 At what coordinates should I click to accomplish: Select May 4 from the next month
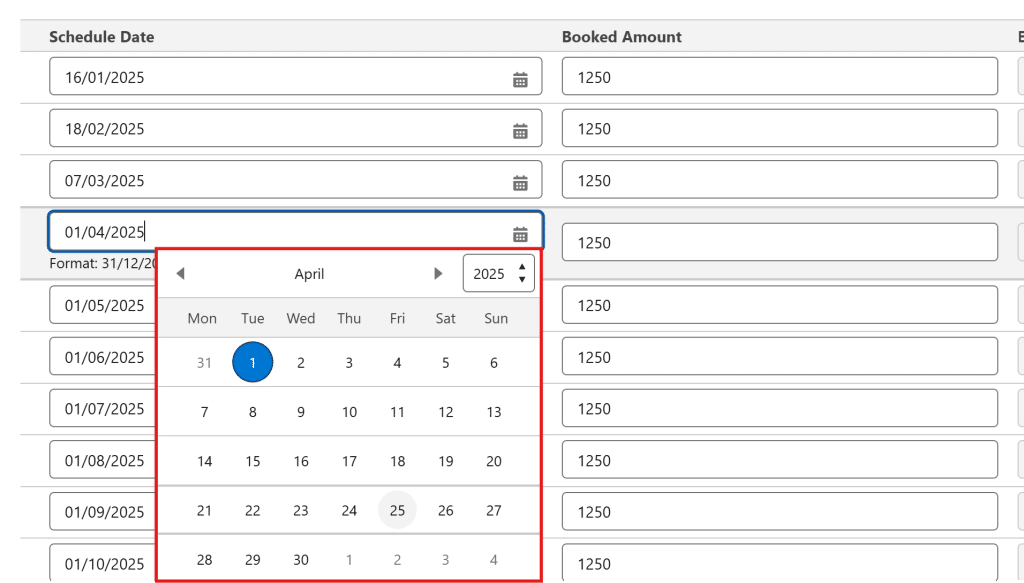494,560
